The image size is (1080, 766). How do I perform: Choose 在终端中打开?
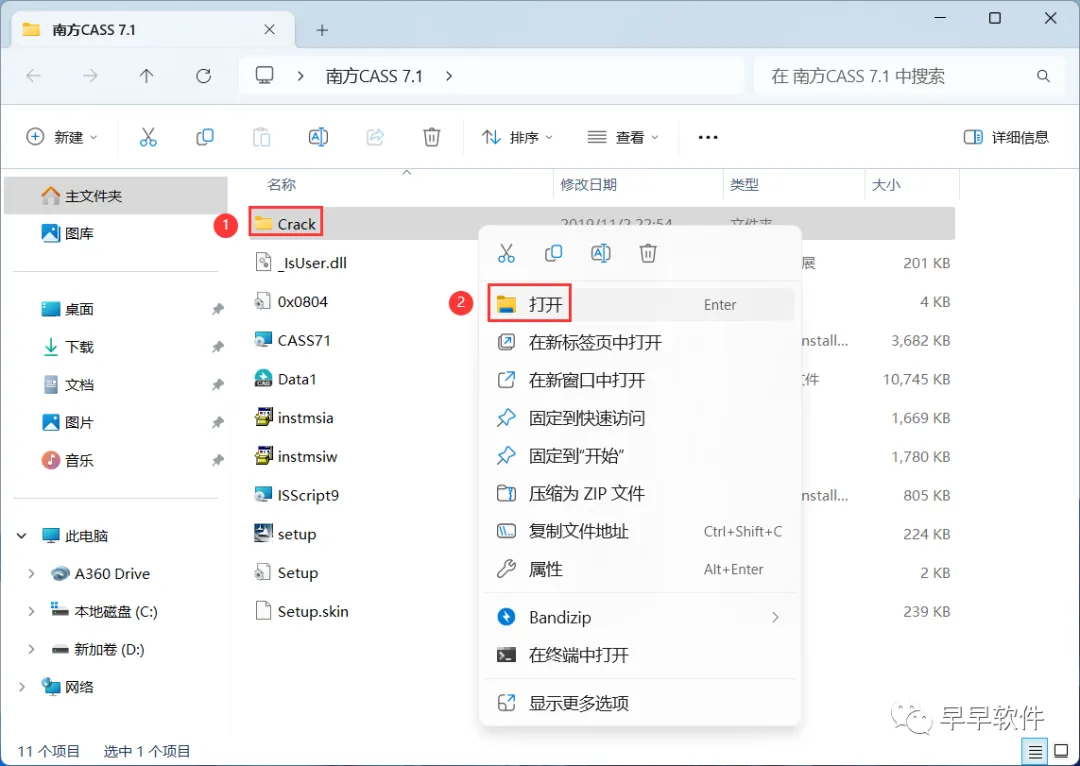640,655
